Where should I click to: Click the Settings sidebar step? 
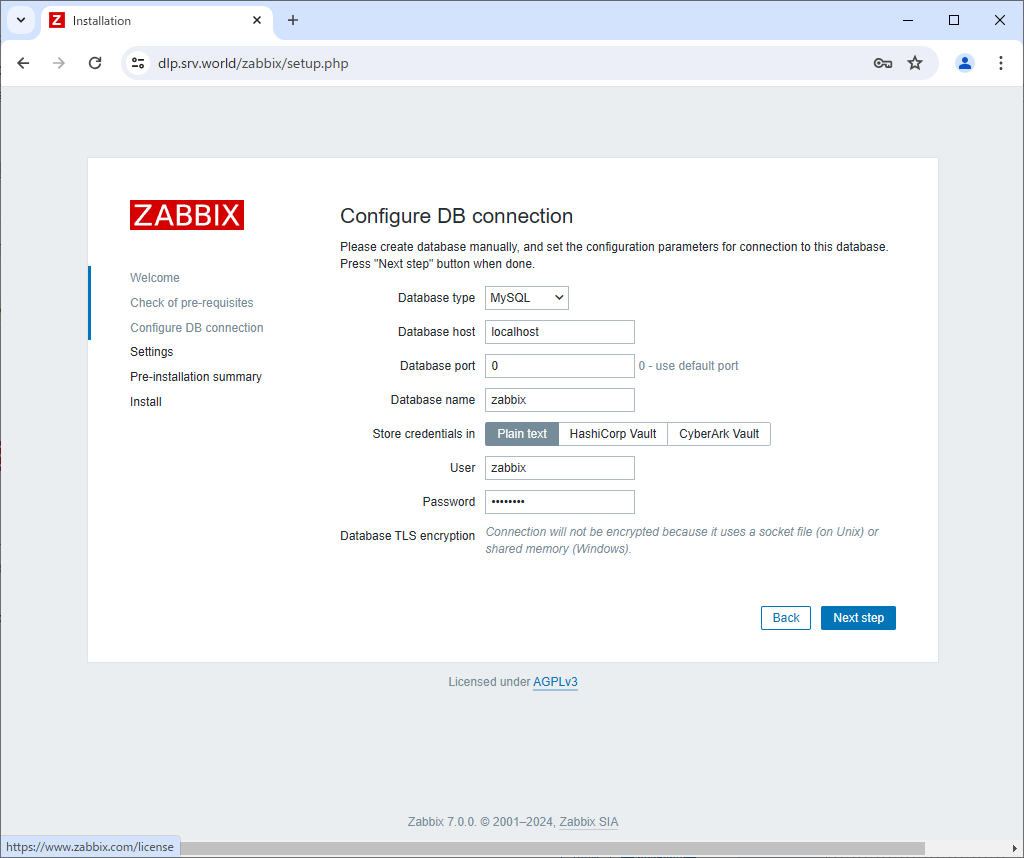point(152,352)
